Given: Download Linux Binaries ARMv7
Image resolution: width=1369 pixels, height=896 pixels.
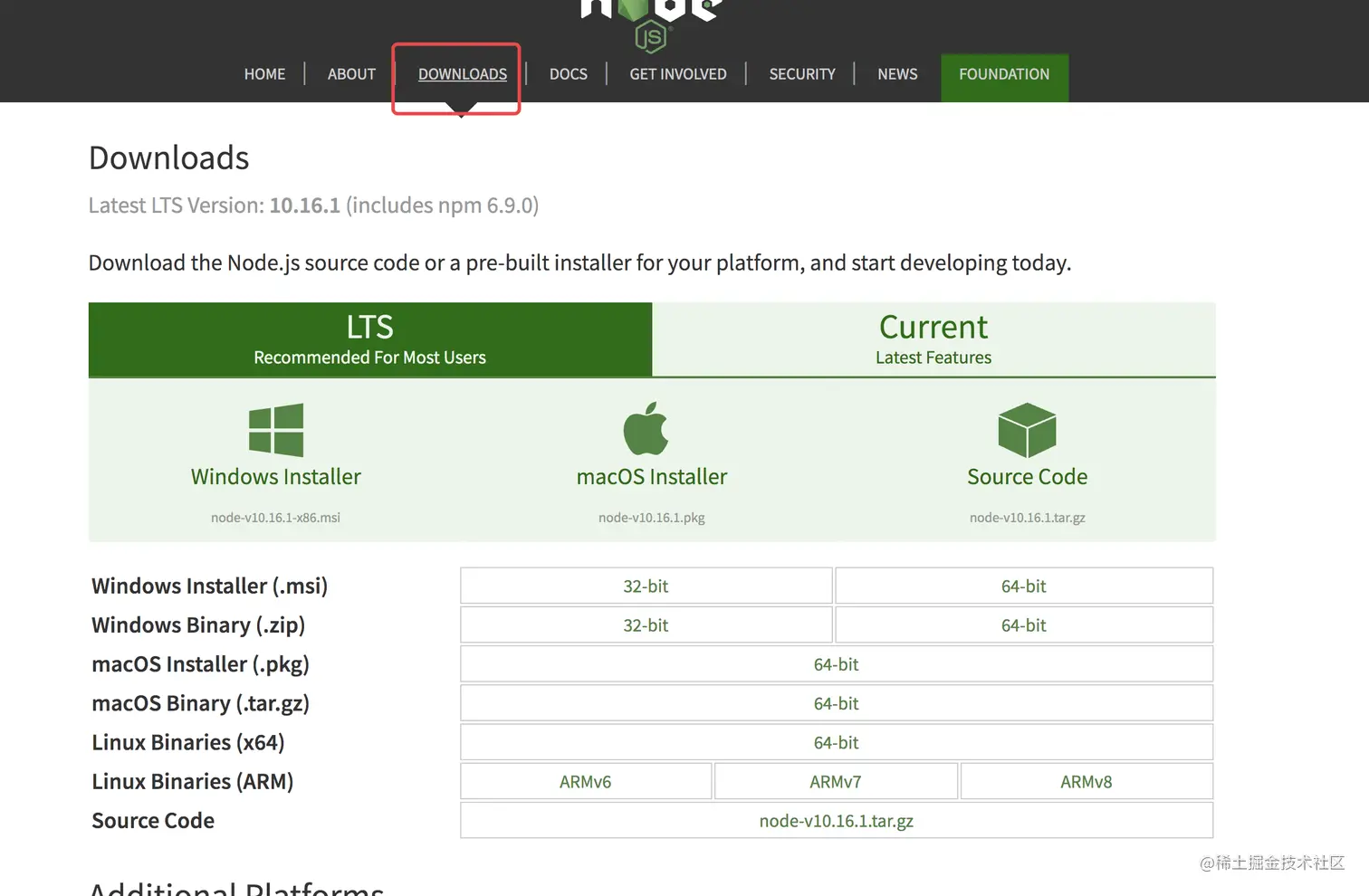Looking at the screenshot, I should click(836, 781).
